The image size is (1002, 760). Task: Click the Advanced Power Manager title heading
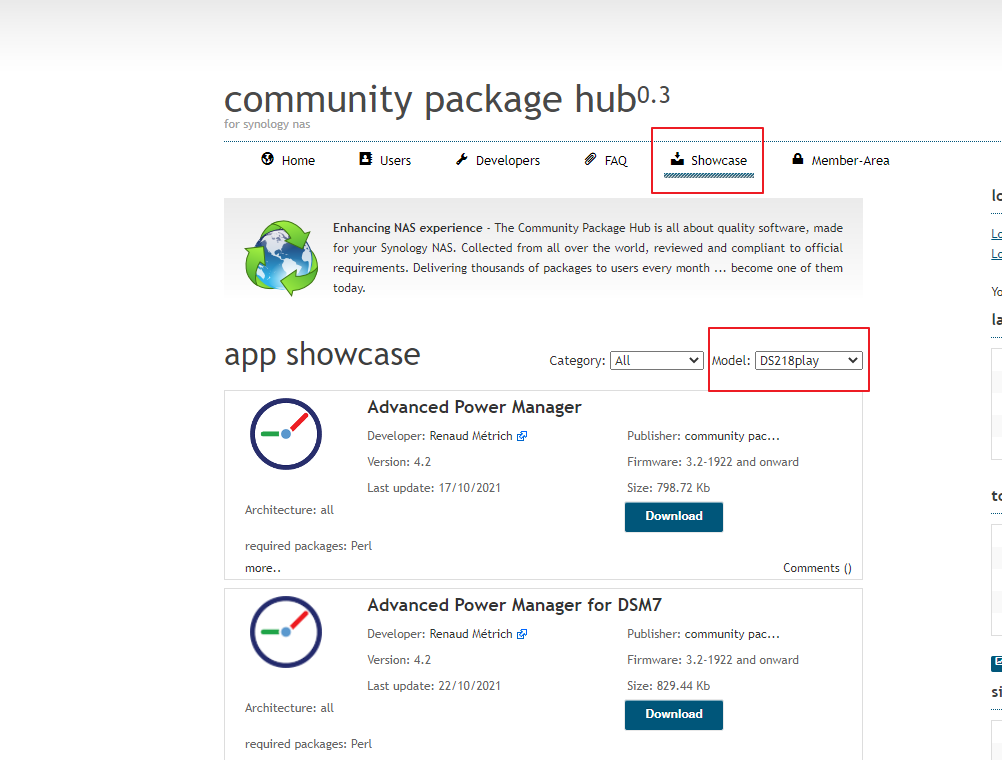[474, 407]
